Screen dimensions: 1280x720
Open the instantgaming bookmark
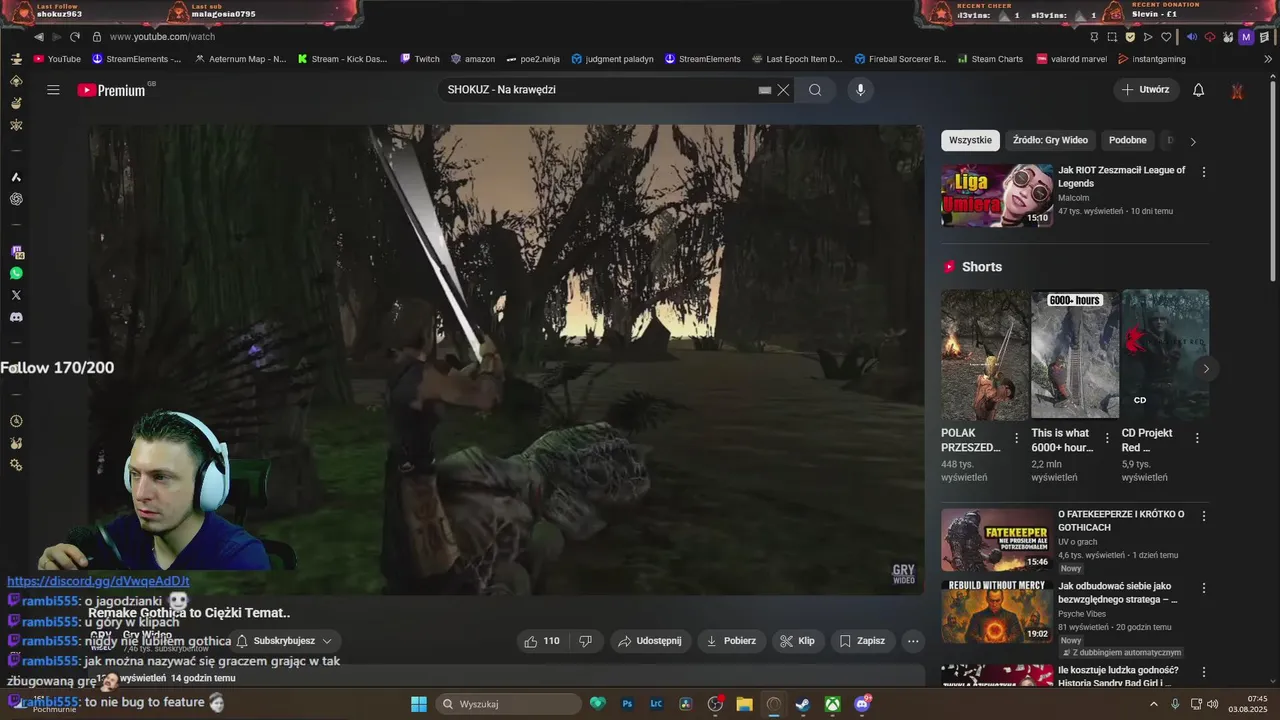1152,59
